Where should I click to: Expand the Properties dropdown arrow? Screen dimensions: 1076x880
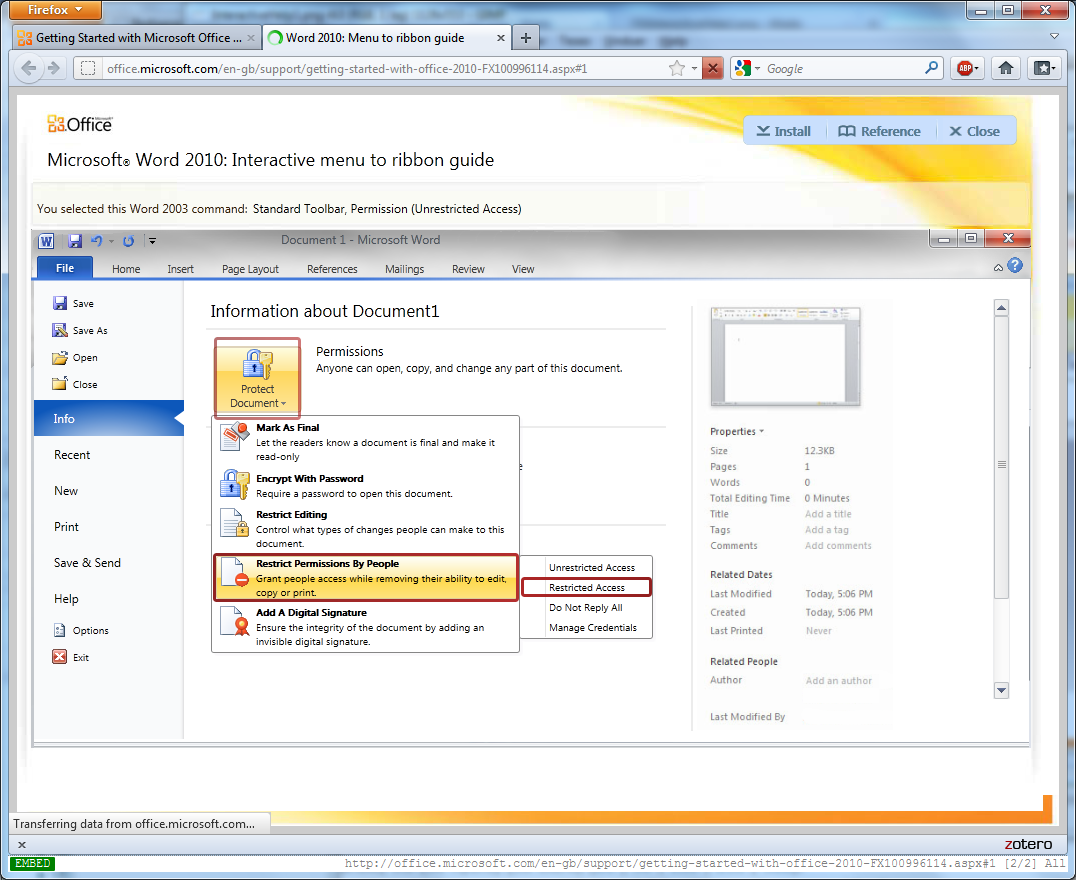tap(762, 432)
